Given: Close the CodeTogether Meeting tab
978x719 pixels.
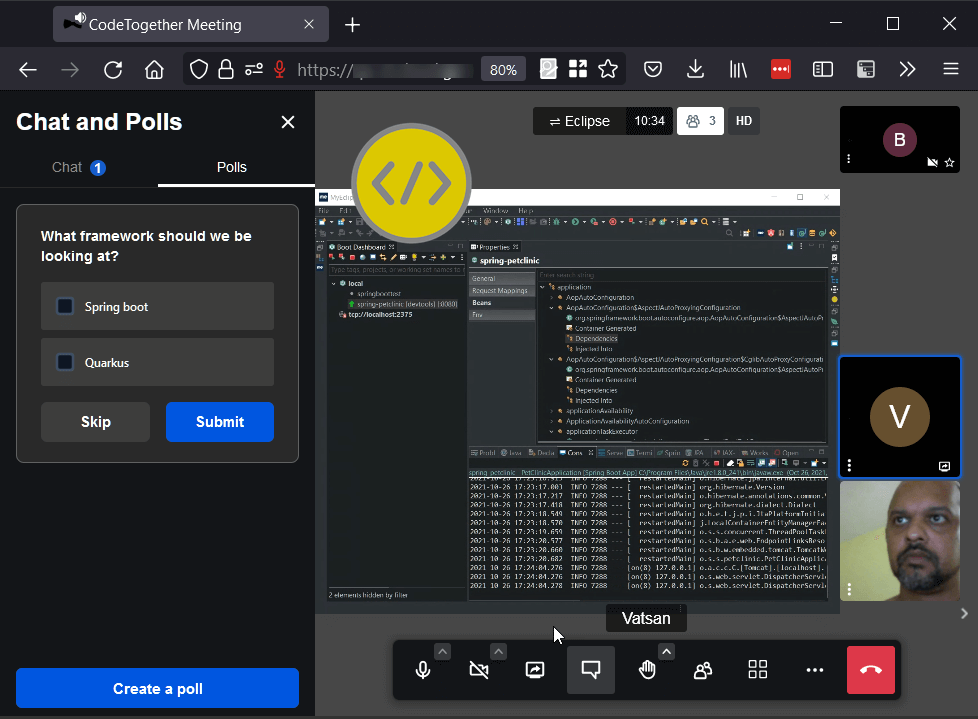Looking at the screenshot, I should click(x=309, y=24).
